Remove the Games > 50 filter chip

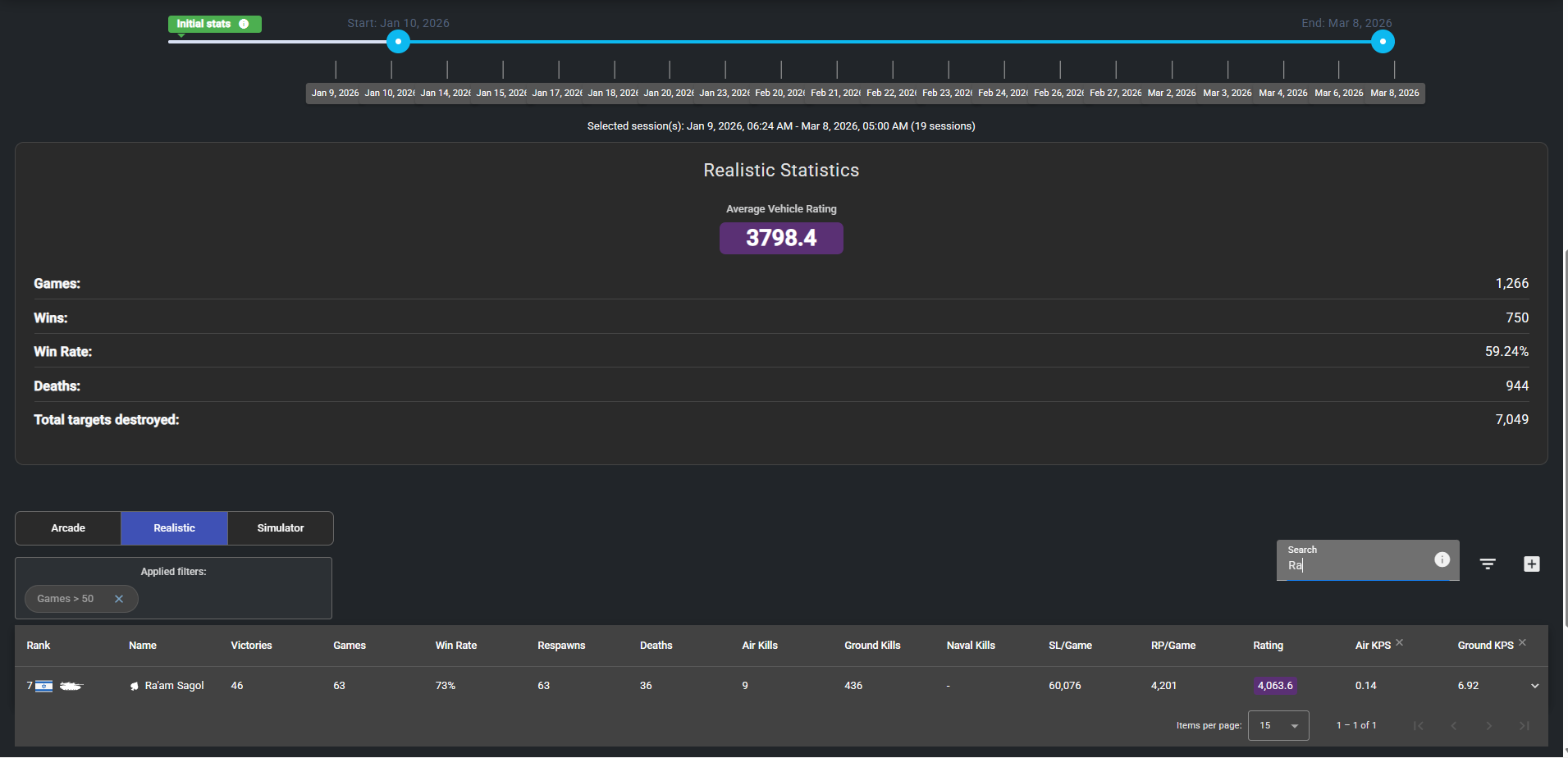[119, 599]
